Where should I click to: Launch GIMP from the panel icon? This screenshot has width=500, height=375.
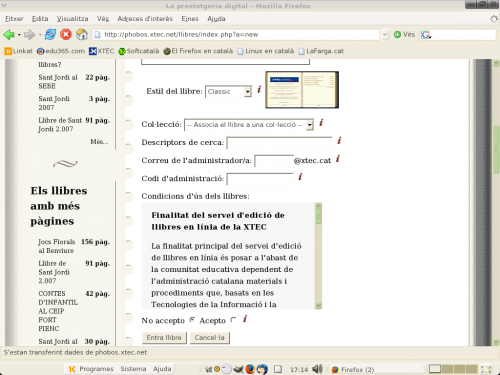tap(238, 369)
